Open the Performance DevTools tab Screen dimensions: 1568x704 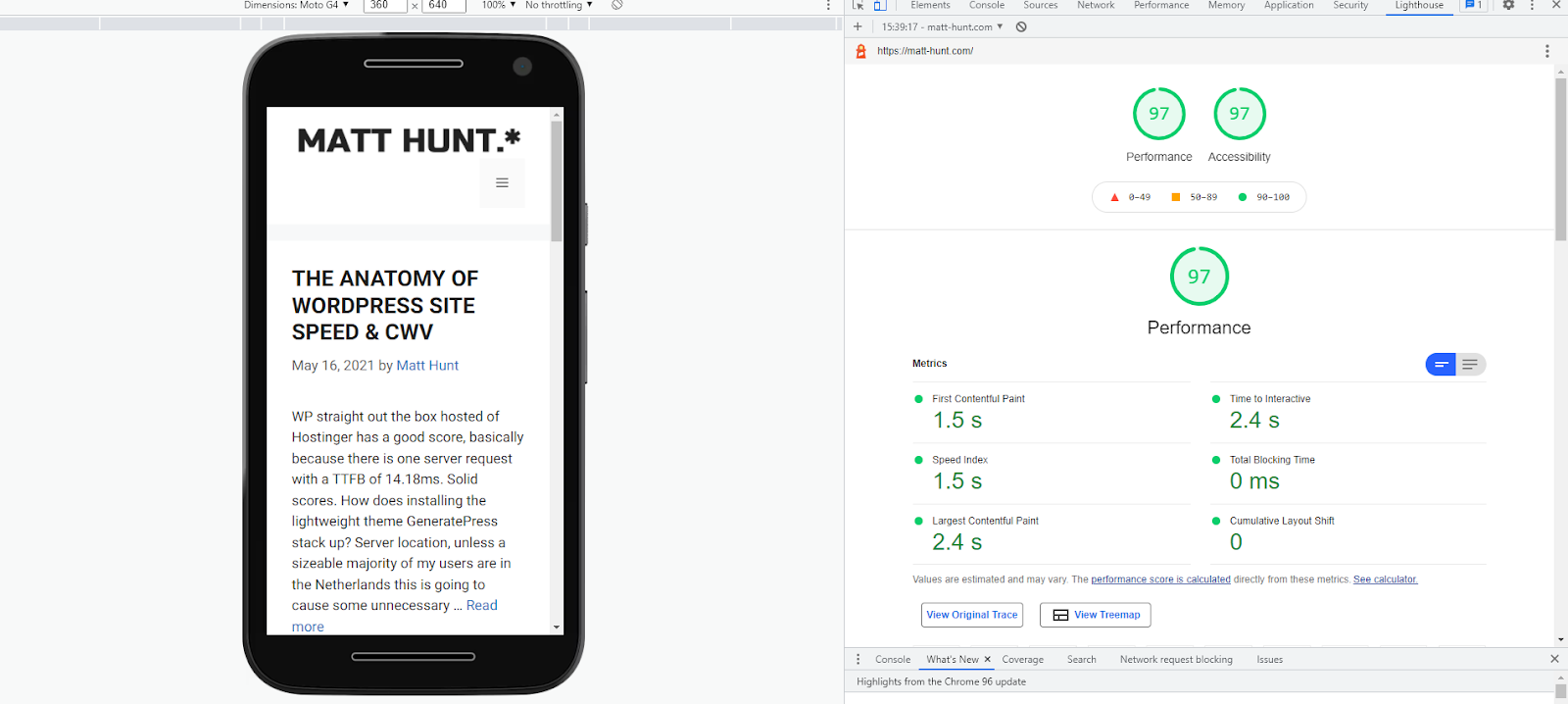click(x=1161, y=5)
